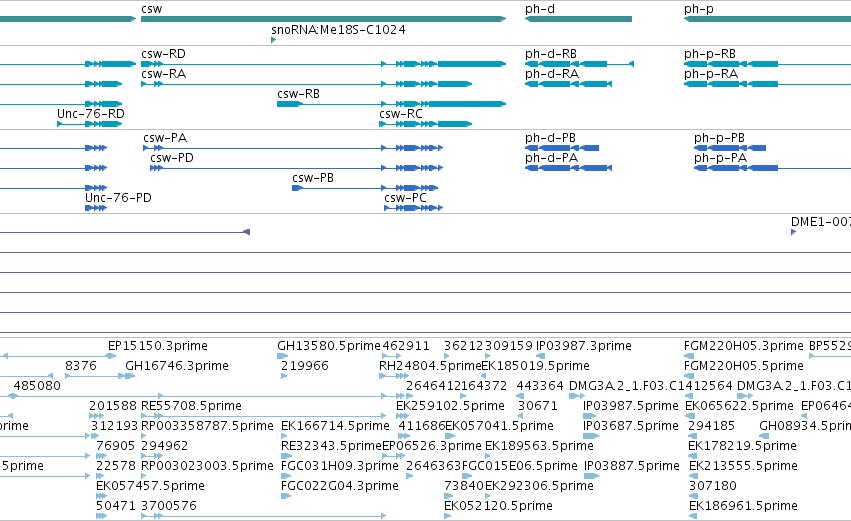The width and height of the screenshot is (851, 521).
Task: Select the 307180 feature label
Action: point(713,487)
